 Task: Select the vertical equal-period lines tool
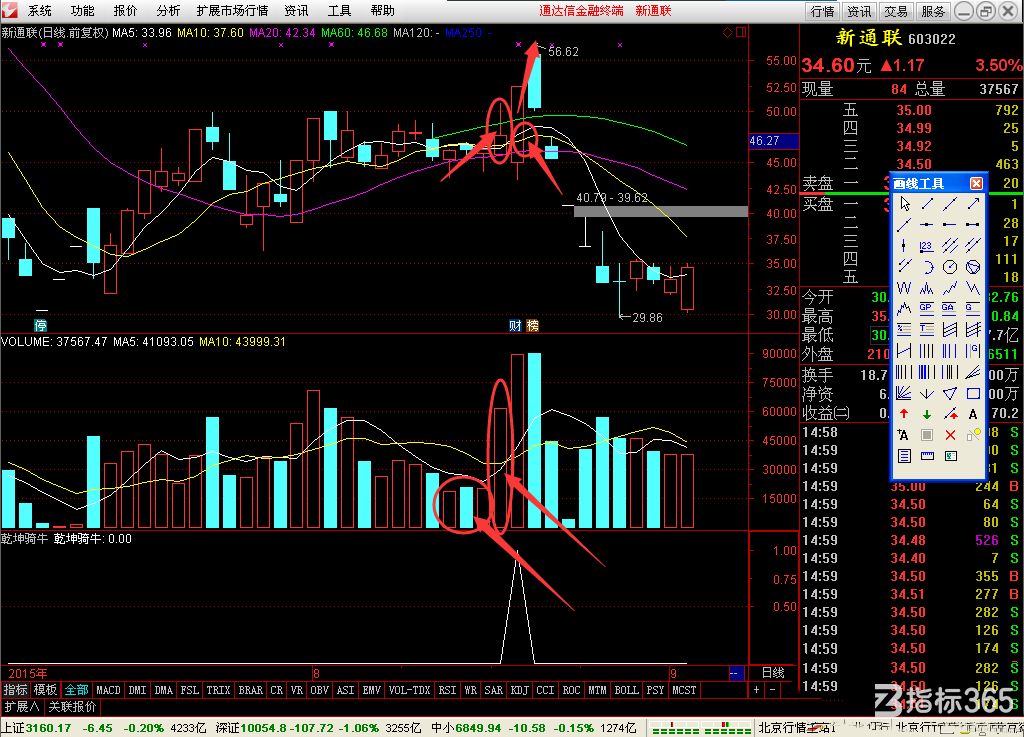[x=927, y=351]
